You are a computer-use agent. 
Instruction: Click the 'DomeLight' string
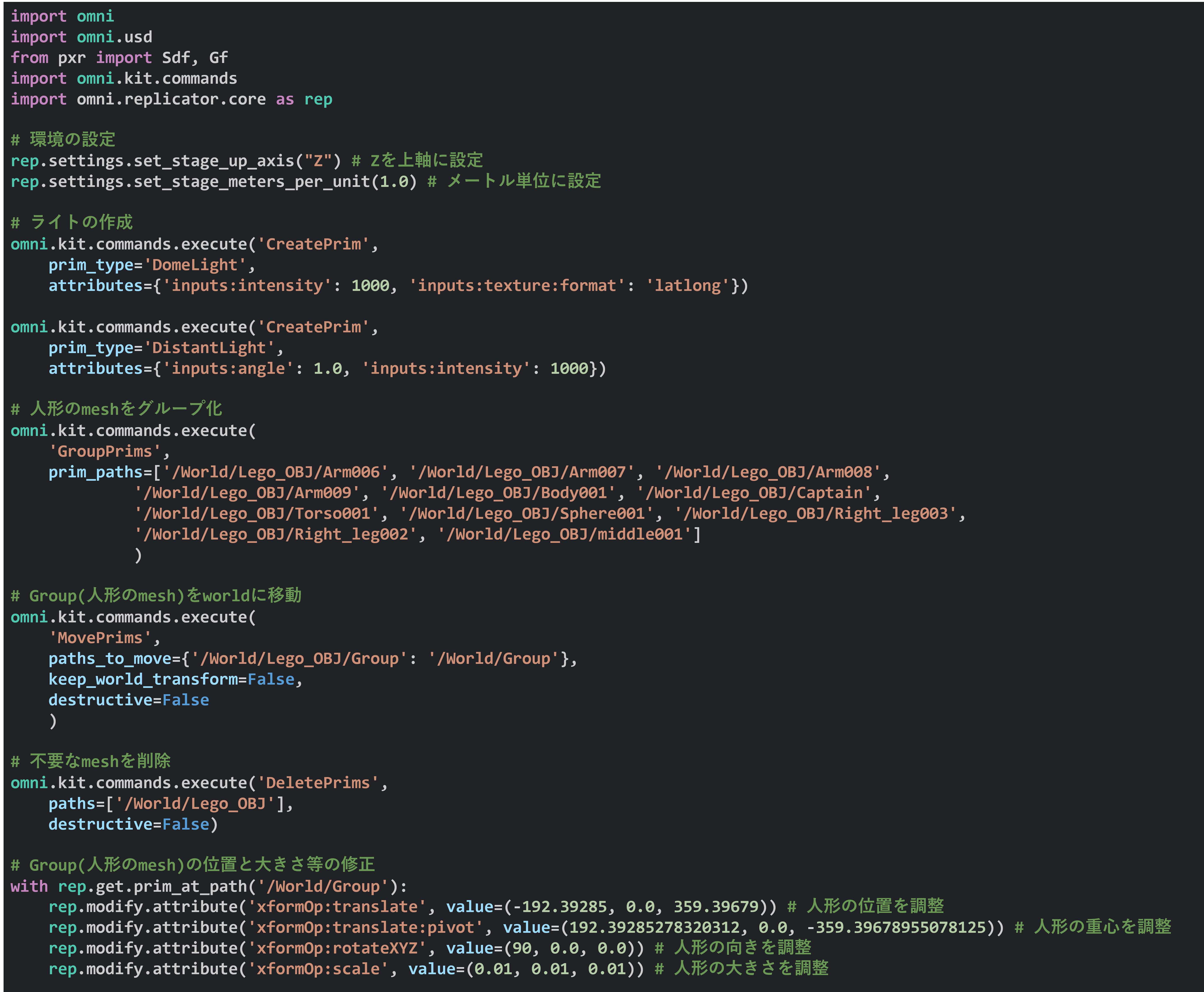(195, 265)
